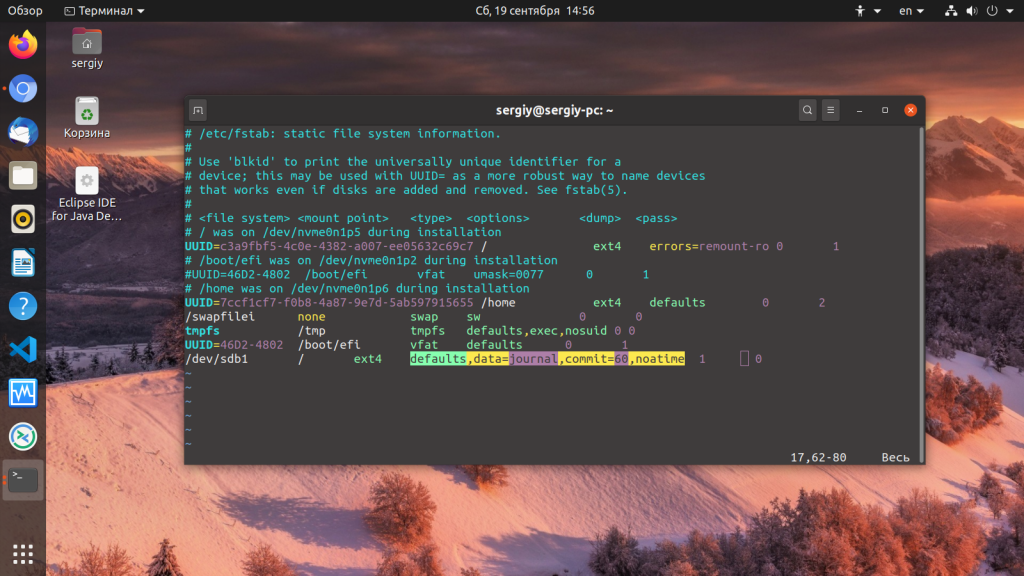Open LibreOffice Writer from the dock
Screen dimensions: 1024x576
click(23, 263)
